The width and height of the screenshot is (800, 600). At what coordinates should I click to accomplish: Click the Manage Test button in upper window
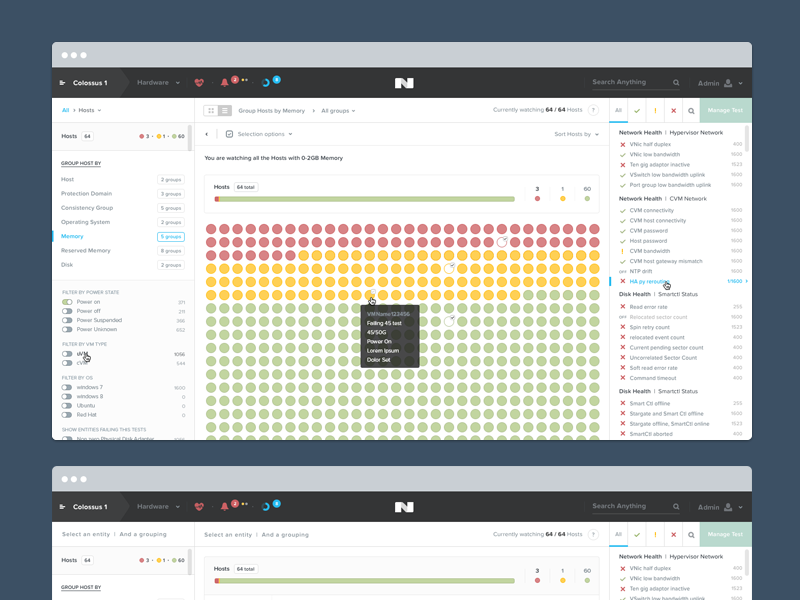pyautogui.click(x=725, y=111)
